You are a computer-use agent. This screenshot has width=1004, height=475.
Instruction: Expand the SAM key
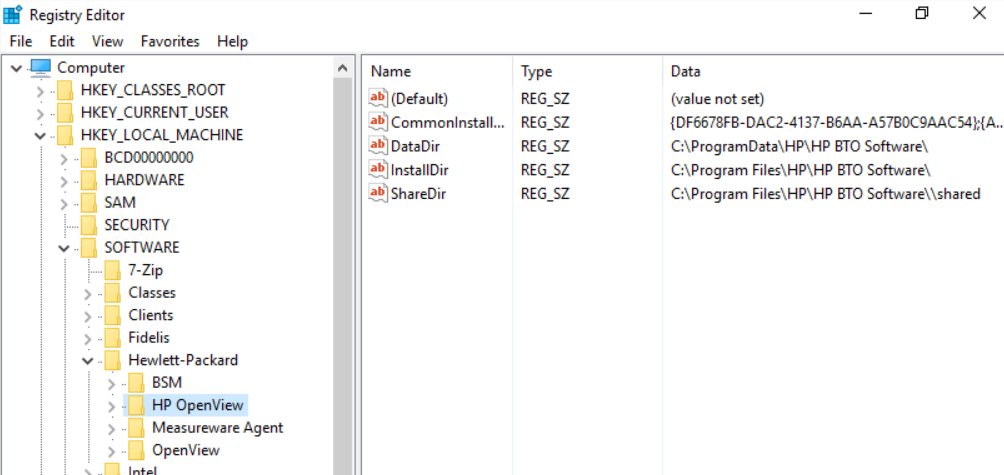pos(64,203)
